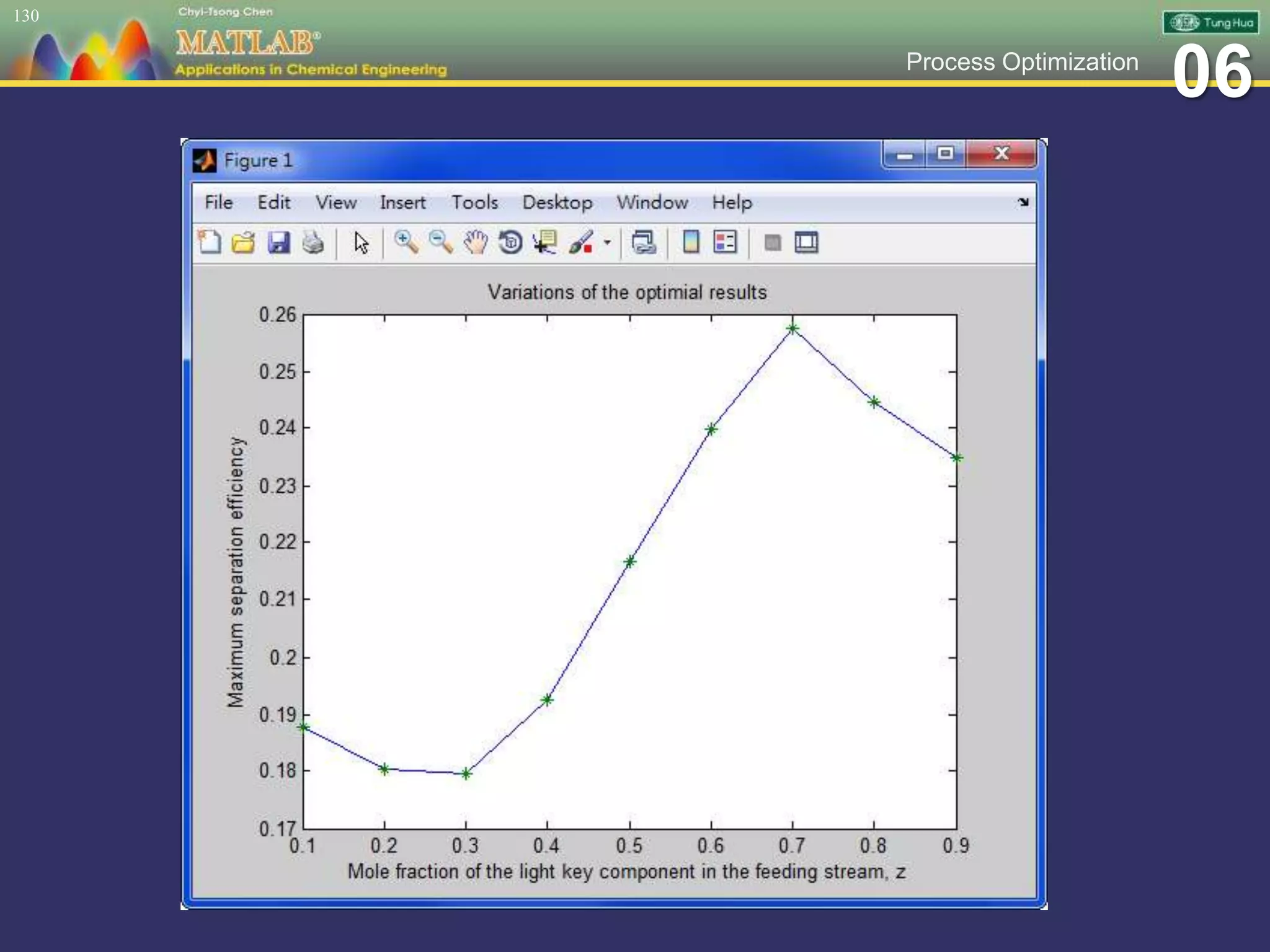Open the Desktop menu
Screen dimensions: 1270x952
[x=557, y=203]
